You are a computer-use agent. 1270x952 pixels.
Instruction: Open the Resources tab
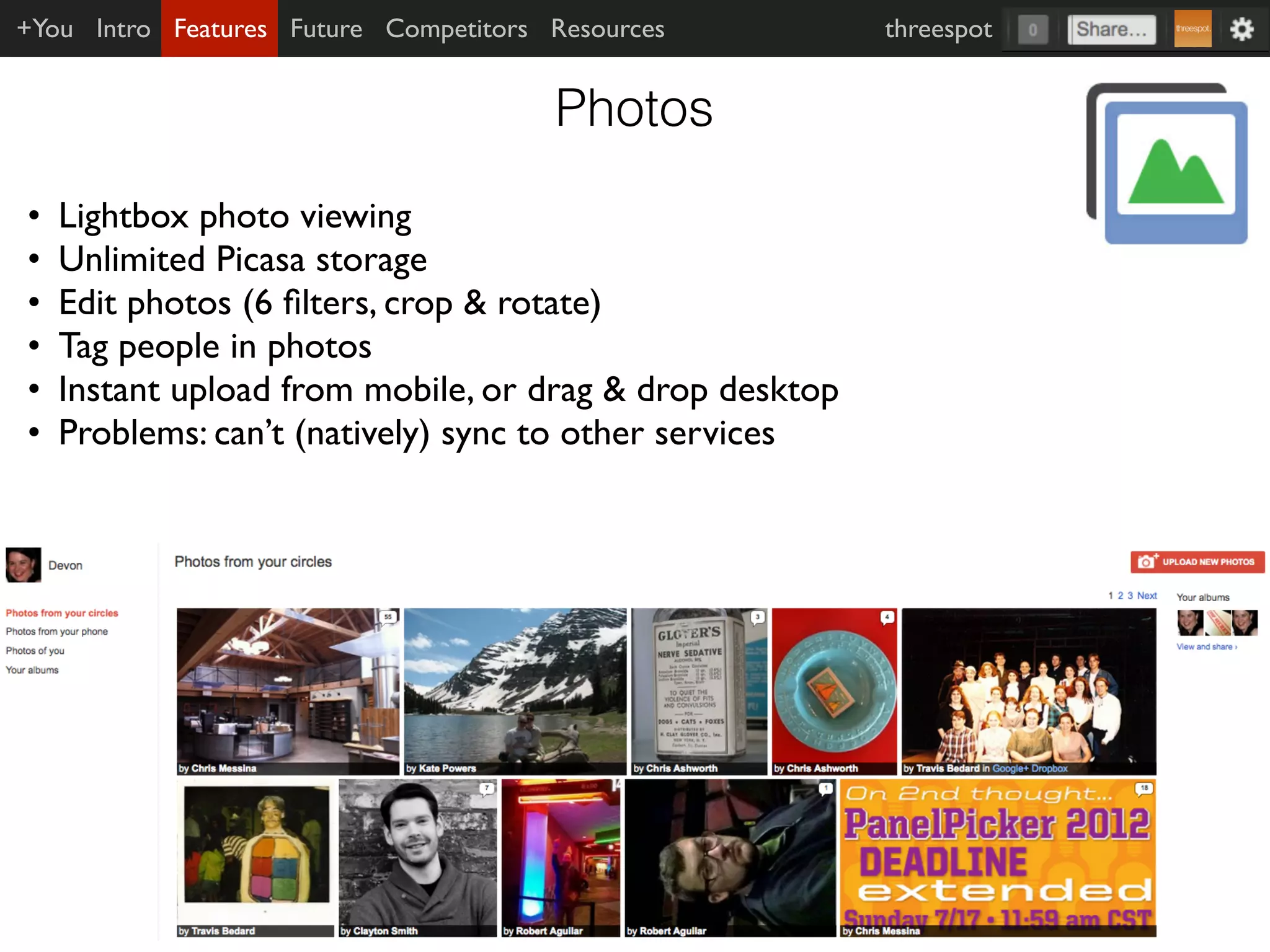pyautogui.click(x=608, y=29)
